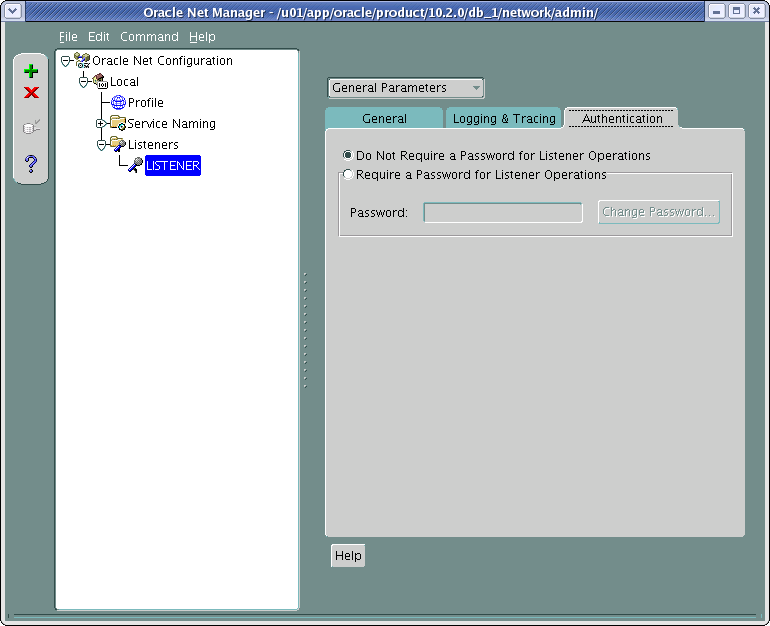Viewport: 770px width, 626px height.
Task: Collapse the Listeners tree node
Action: coord(101,144)
